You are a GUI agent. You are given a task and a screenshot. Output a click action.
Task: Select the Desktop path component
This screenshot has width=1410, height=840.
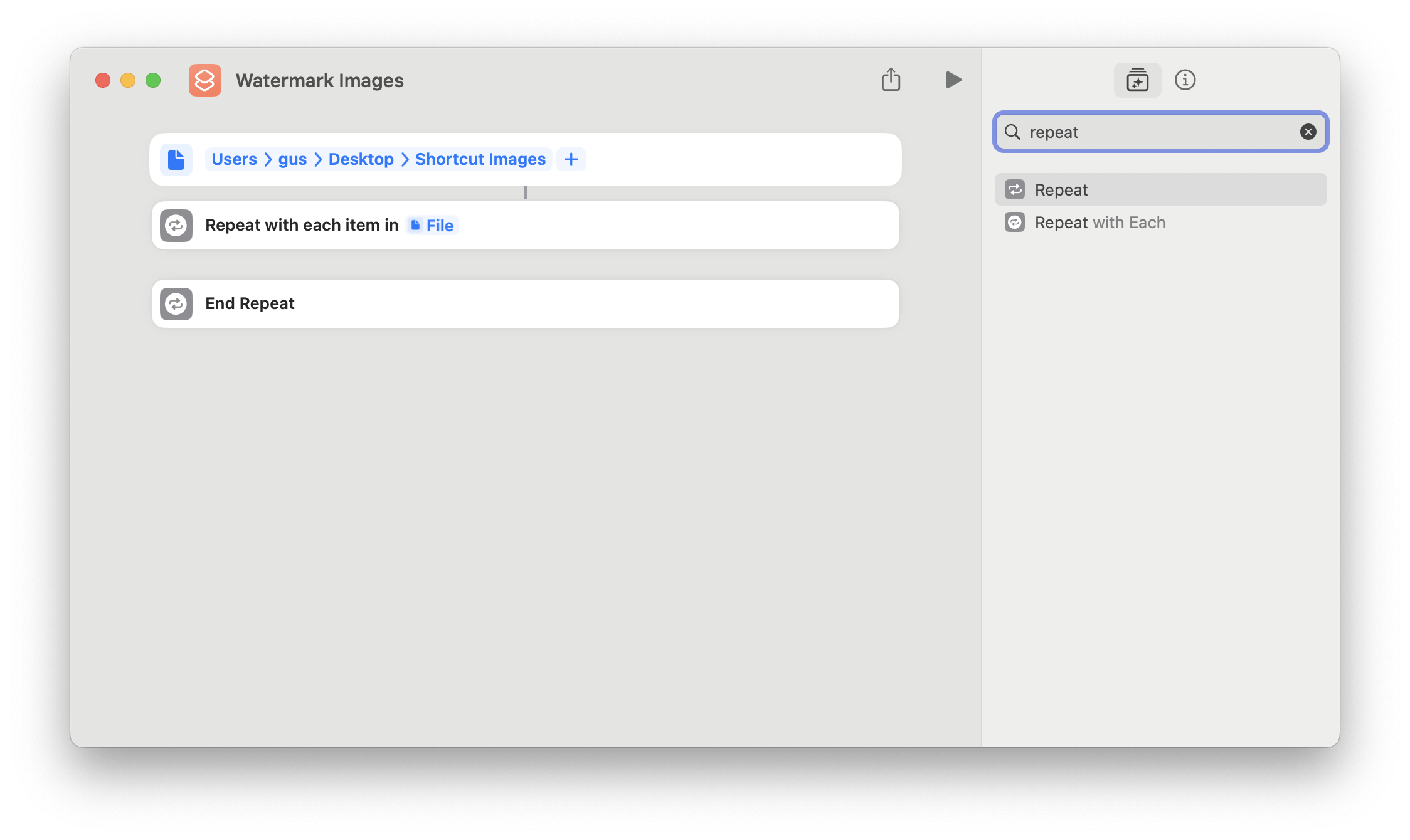(361, 159)
